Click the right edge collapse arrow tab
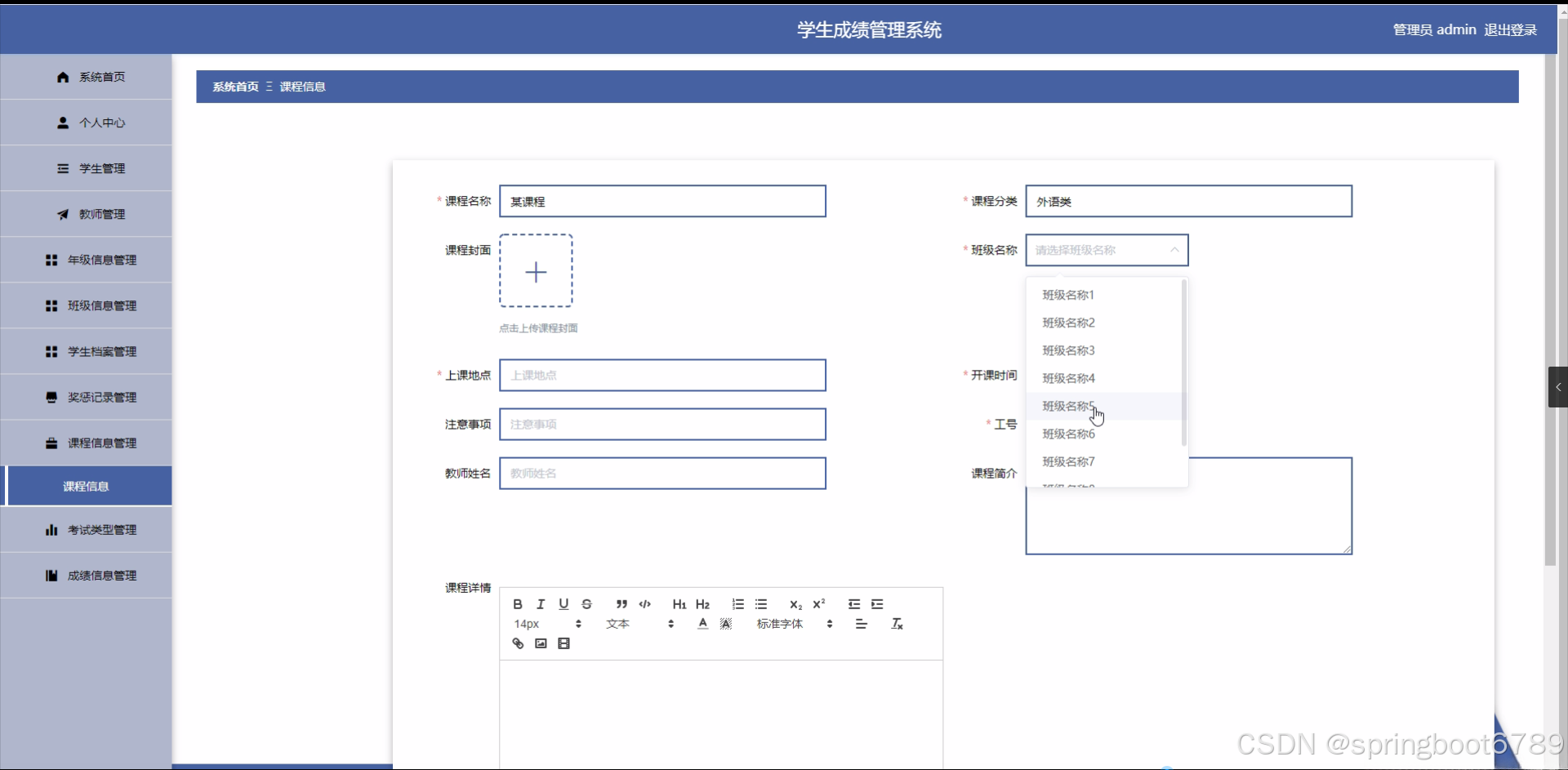 coord(1558,387)
